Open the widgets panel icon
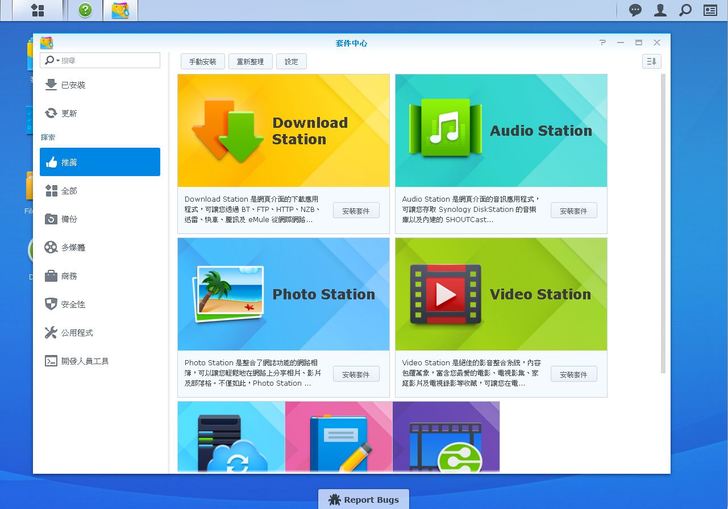 pyautogui.click(x=710, y=10)
